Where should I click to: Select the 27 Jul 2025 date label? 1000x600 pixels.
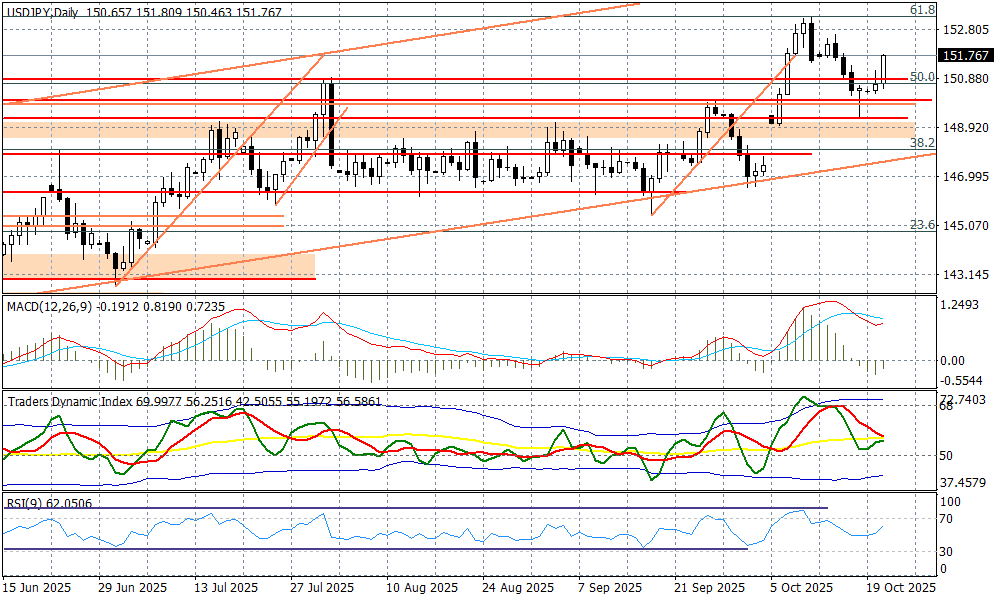pos(320,588)
